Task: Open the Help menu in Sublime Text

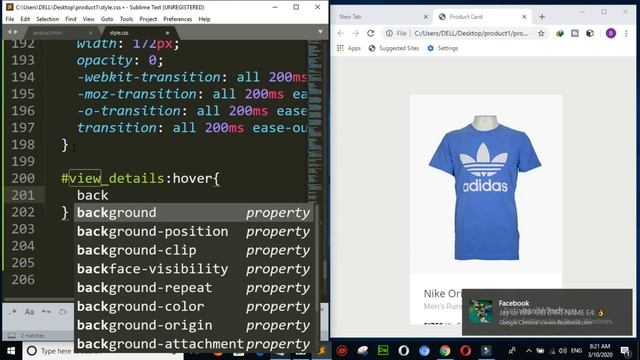Action: (x=204, y=19)
